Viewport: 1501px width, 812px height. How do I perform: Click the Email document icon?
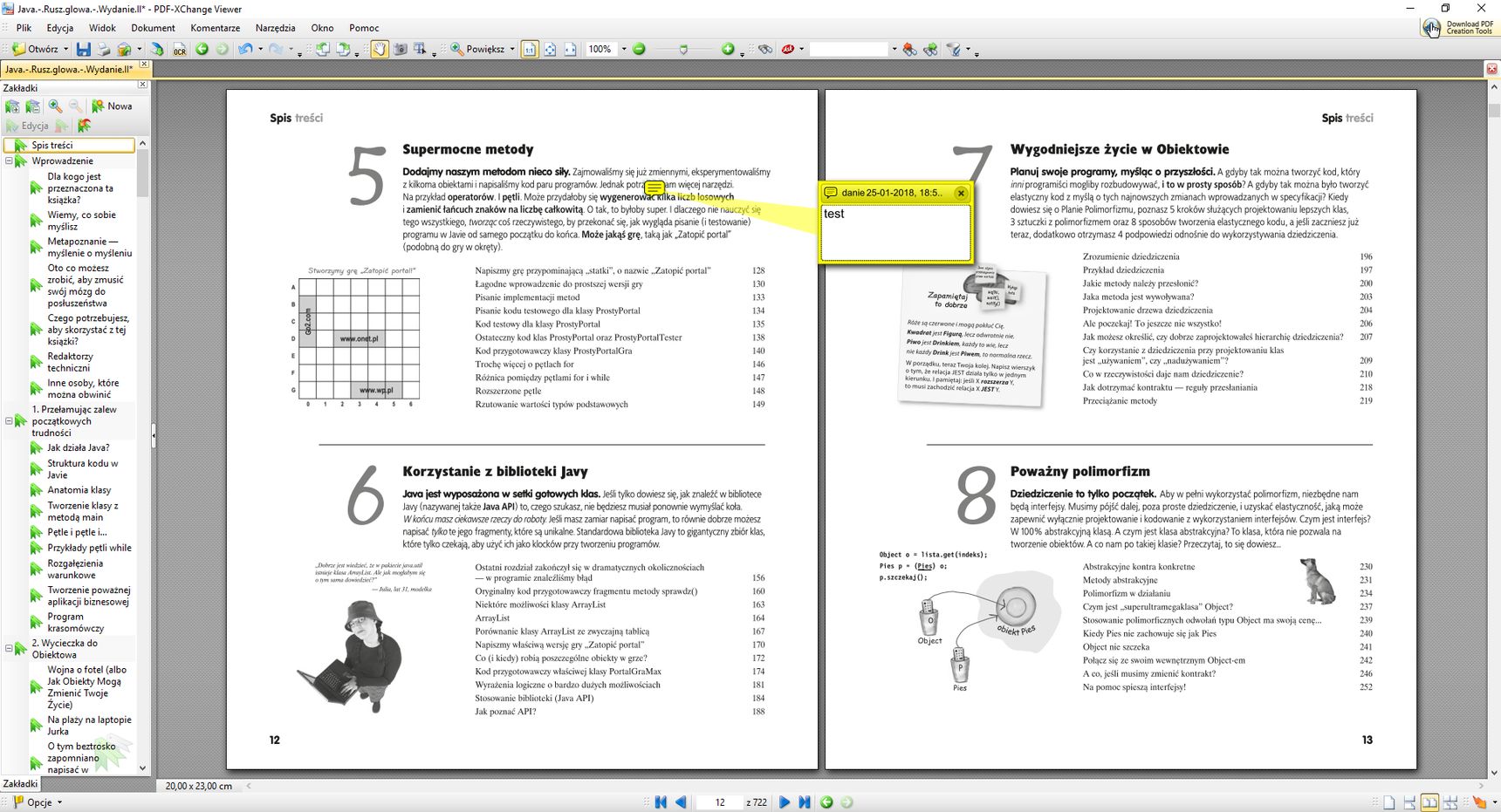point(125,49)
